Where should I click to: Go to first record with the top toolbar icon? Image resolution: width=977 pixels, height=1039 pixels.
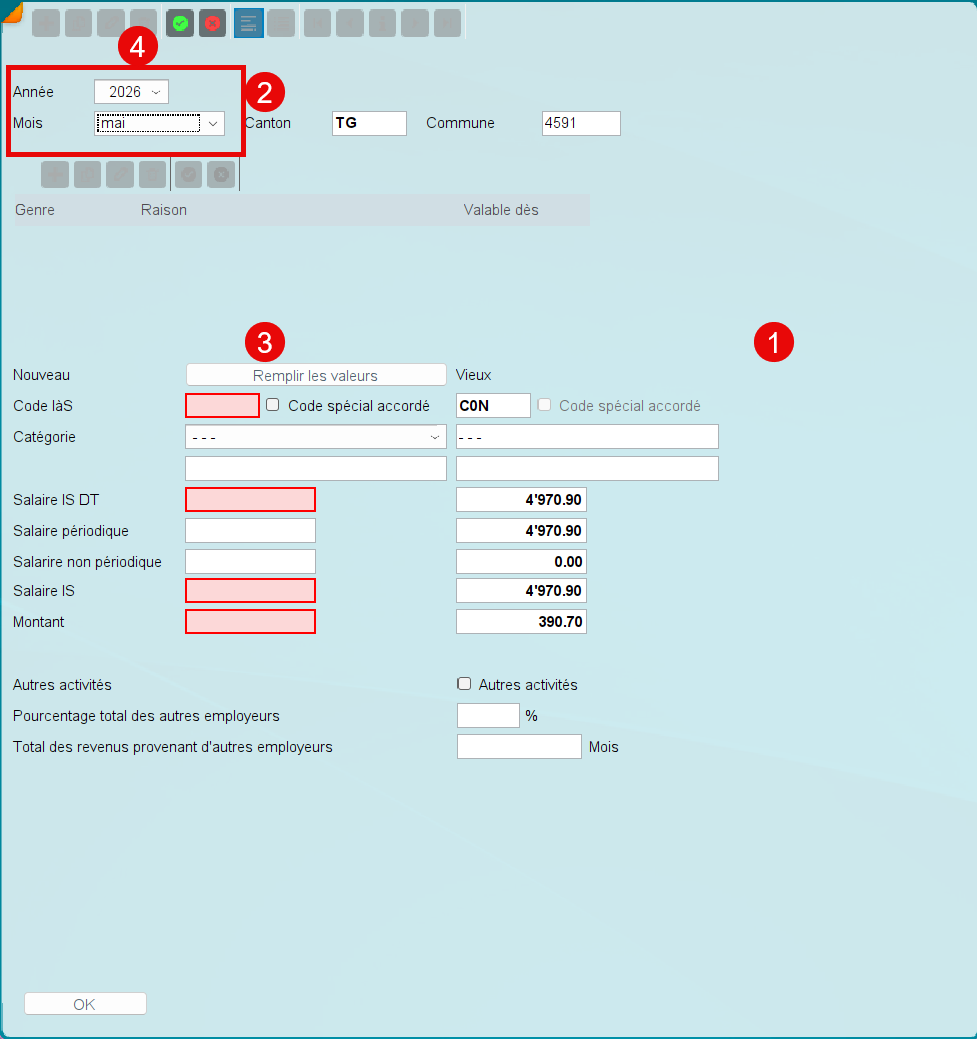coord(317,23)
